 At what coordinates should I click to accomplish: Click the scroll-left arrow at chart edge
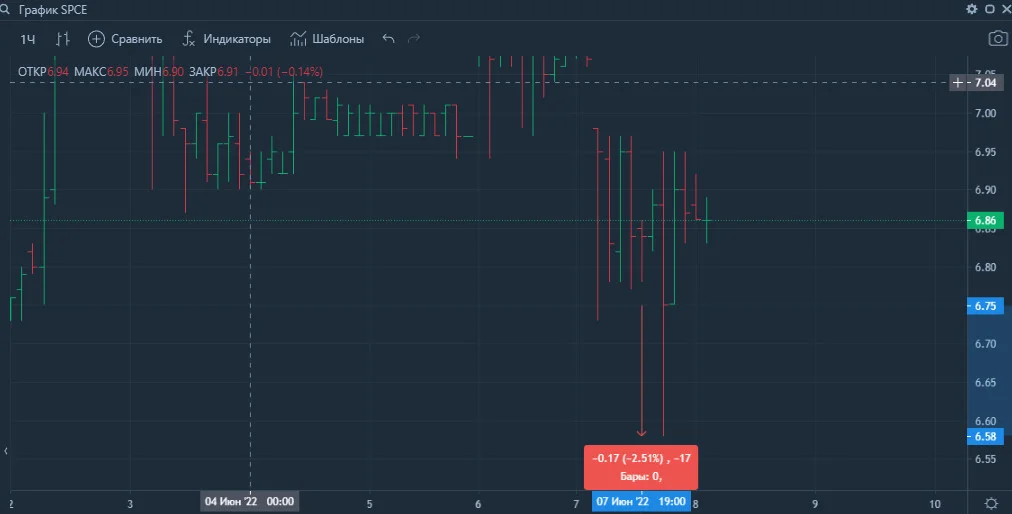point(6,451)
